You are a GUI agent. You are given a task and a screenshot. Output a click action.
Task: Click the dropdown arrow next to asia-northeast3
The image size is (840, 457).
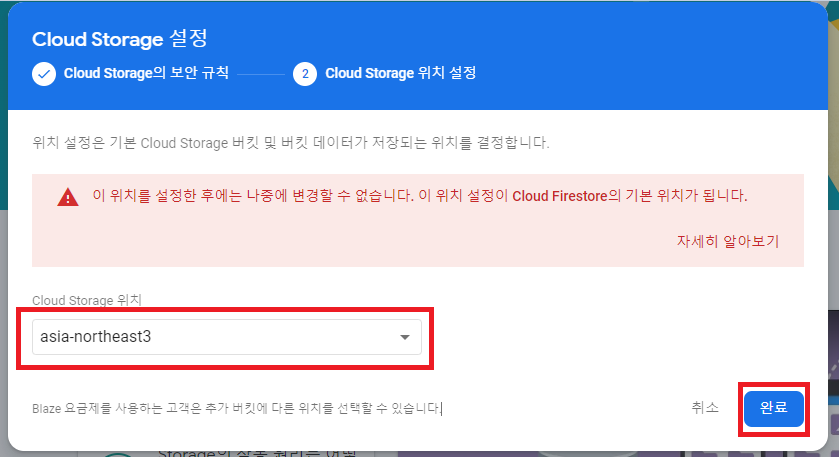tap(405, 337)
